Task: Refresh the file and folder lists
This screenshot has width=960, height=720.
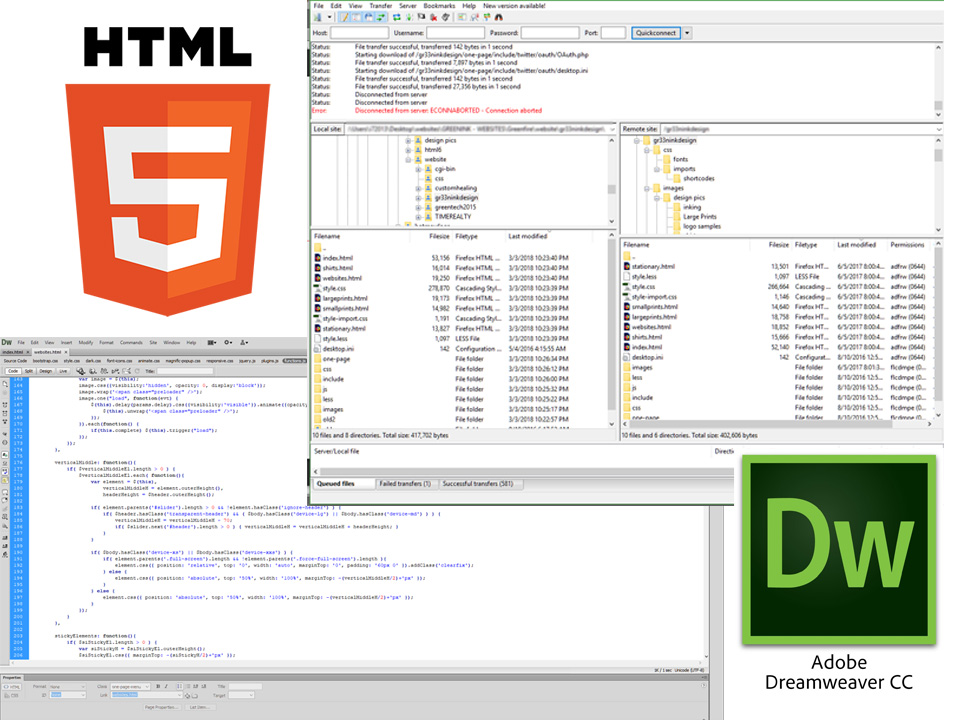Action: click(397, 18)
